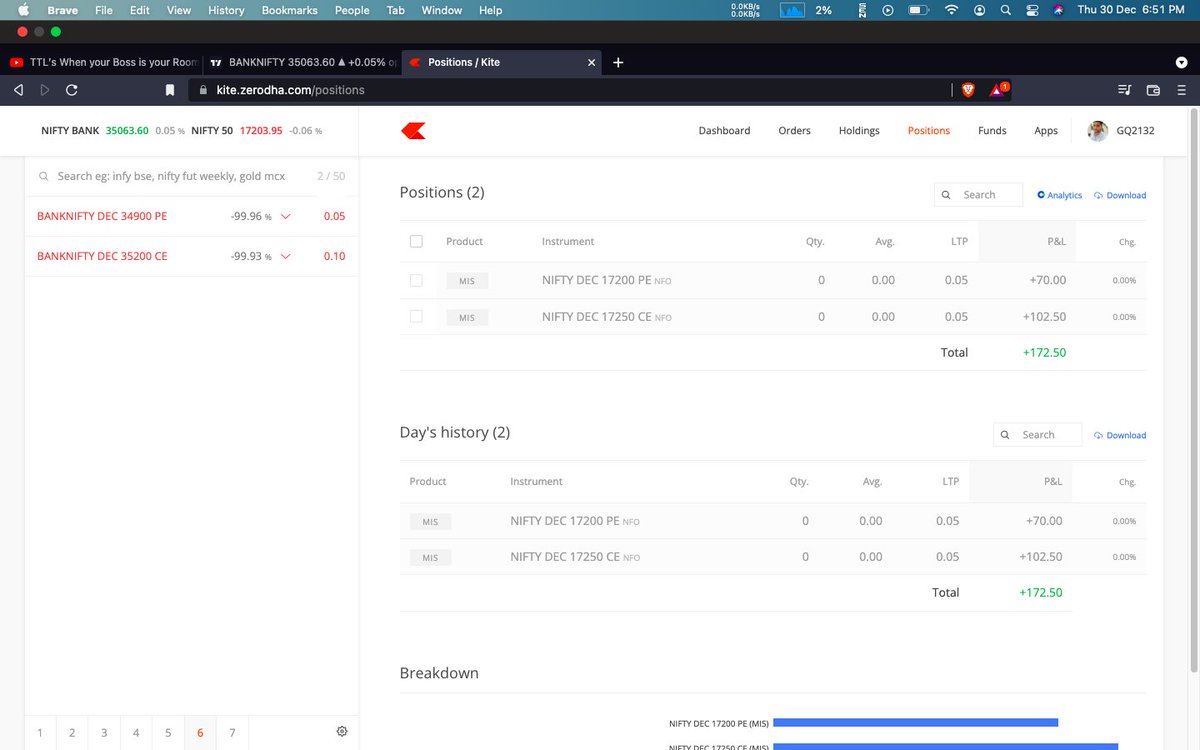
Task: Sort positions by Instrument column header
Action: click(x=568, y=241)
